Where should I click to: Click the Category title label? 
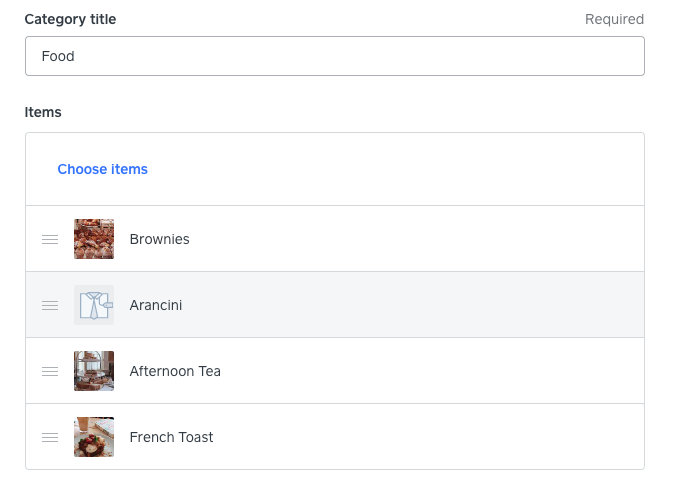[x=70, y=19]
